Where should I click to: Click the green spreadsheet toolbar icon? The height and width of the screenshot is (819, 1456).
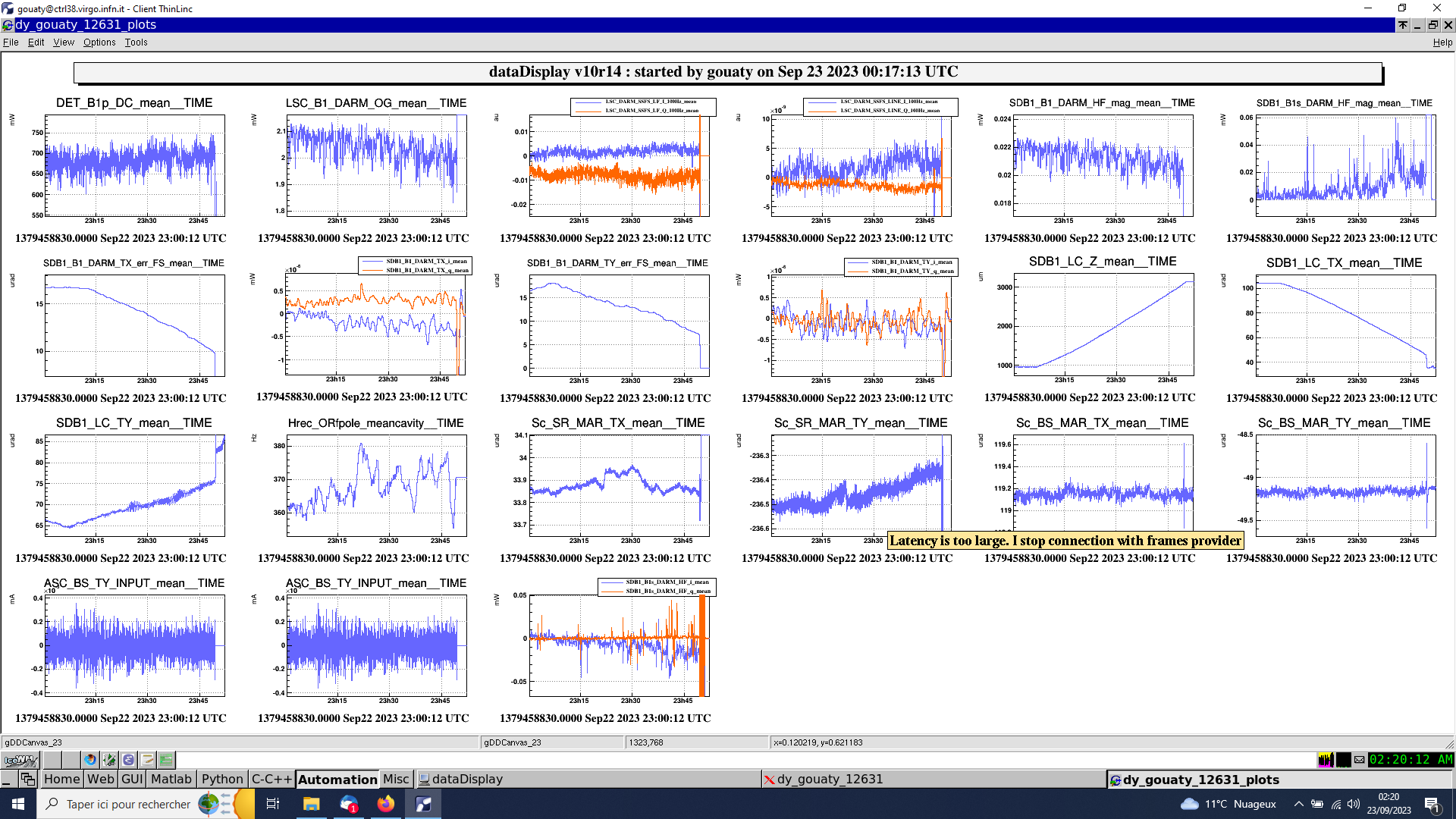coord(167,760)
